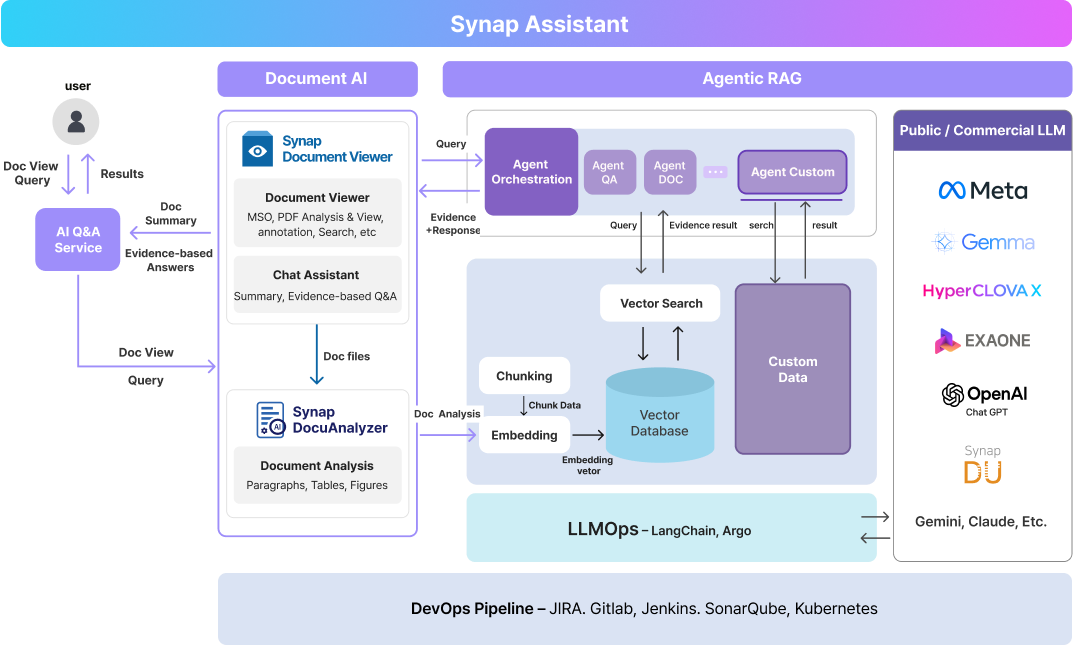The height and width of the screenshot is (645, 1074).
Task: Click the "user" label above avatar
Action: point(77,86)
